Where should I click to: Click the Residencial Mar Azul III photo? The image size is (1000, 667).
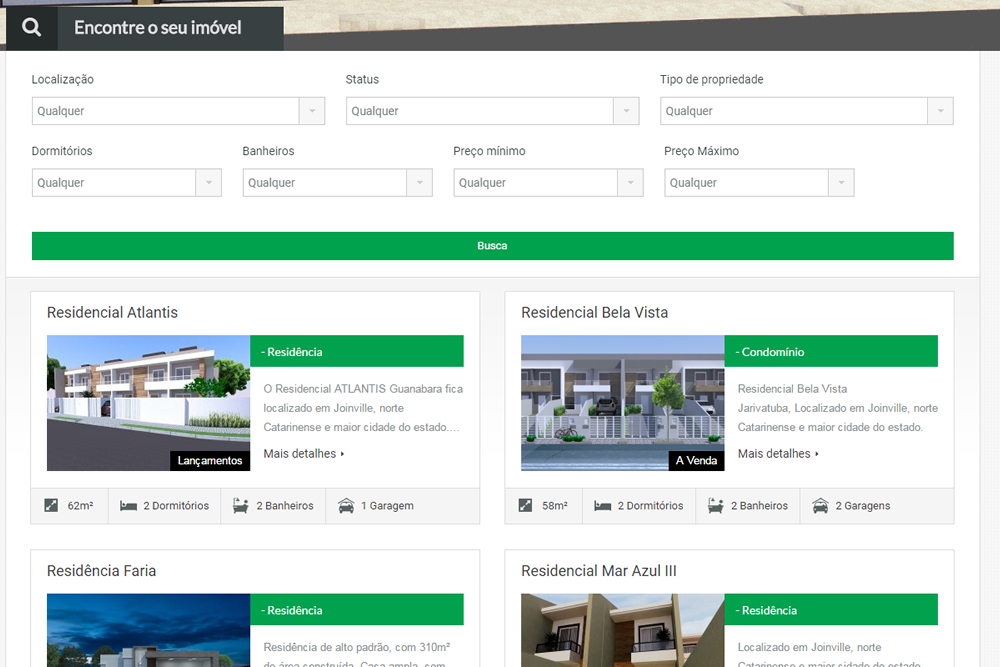point(622,630)
